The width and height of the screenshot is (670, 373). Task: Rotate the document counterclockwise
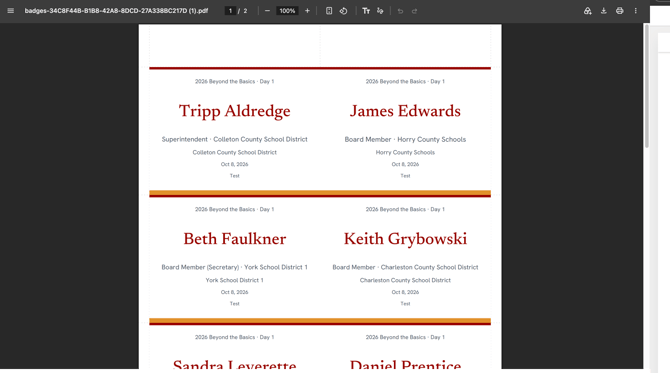(x=344, y=11)
